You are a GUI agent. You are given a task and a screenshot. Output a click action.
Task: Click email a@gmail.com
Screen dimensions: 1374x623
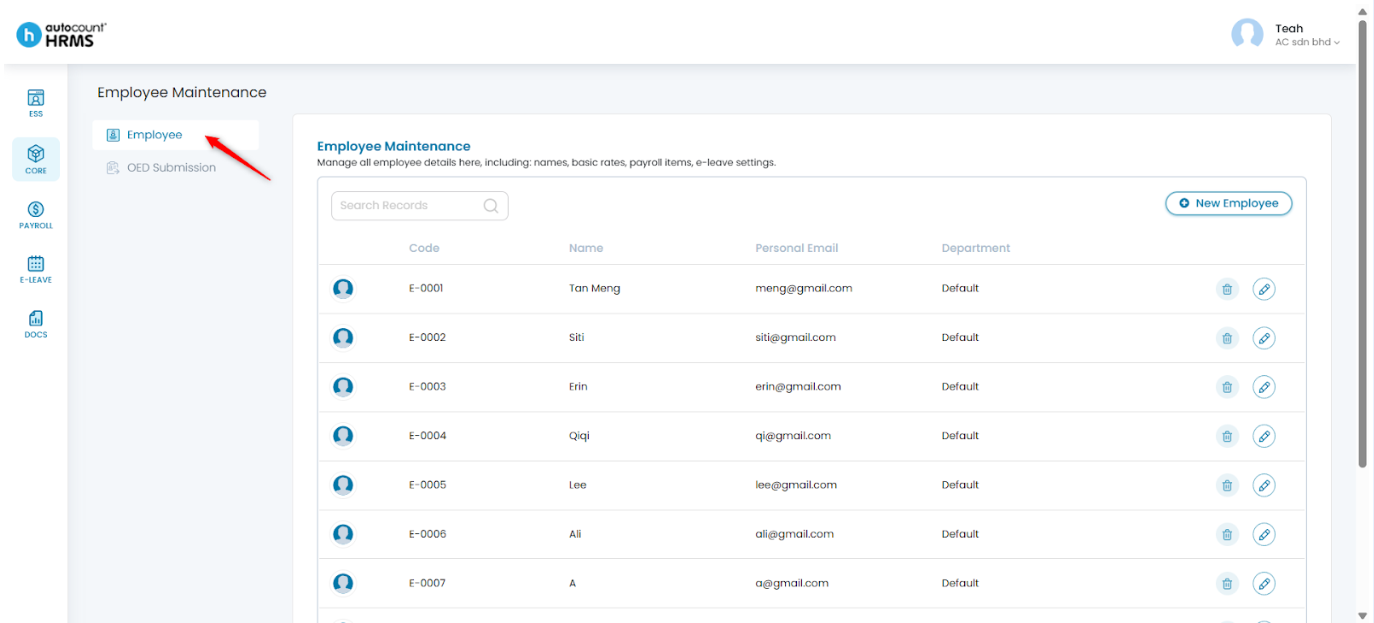pyautogui.click(x=792, y=582)
